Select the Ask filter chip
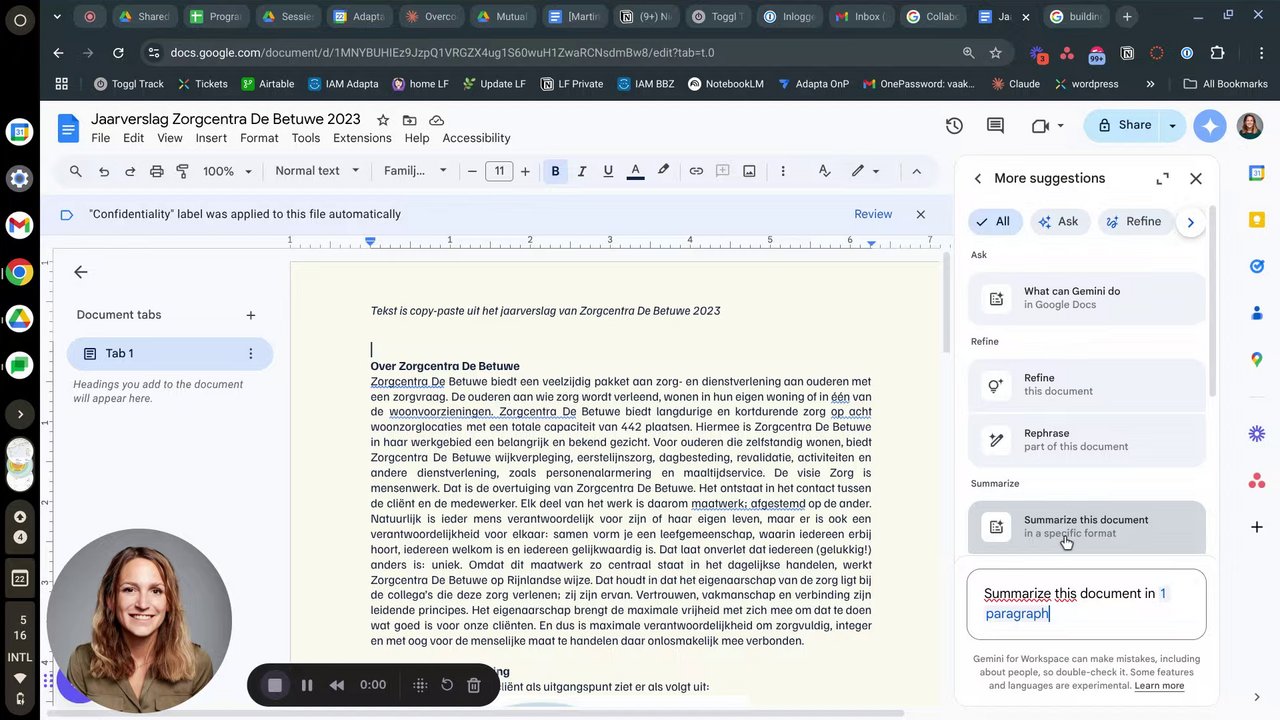Viewport: 1280px width, 720px height. click(1059, 222)
